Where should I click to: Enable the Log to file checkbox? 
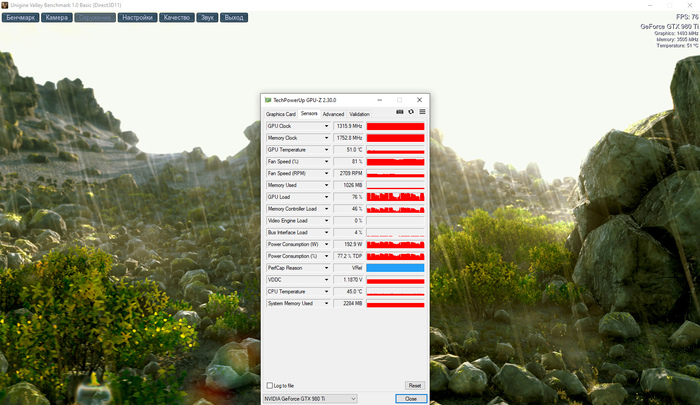[x=270, y=385]
